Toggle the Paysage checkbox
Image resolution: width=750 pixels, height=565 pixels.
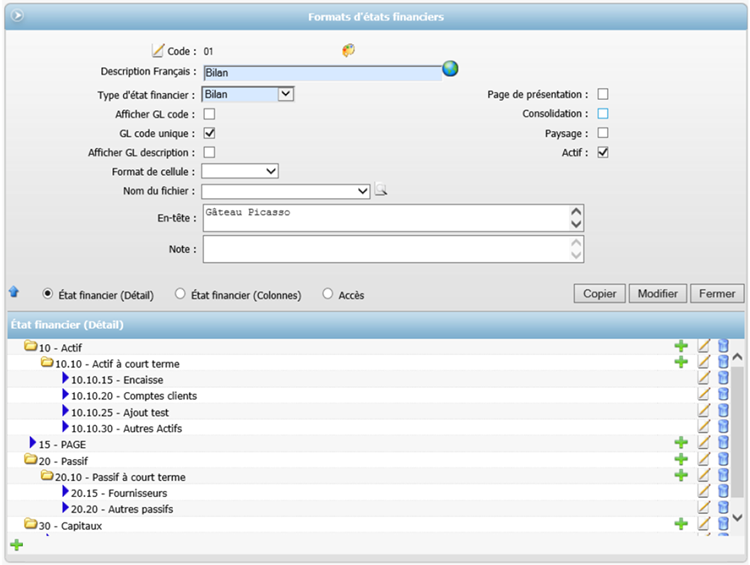603,133
